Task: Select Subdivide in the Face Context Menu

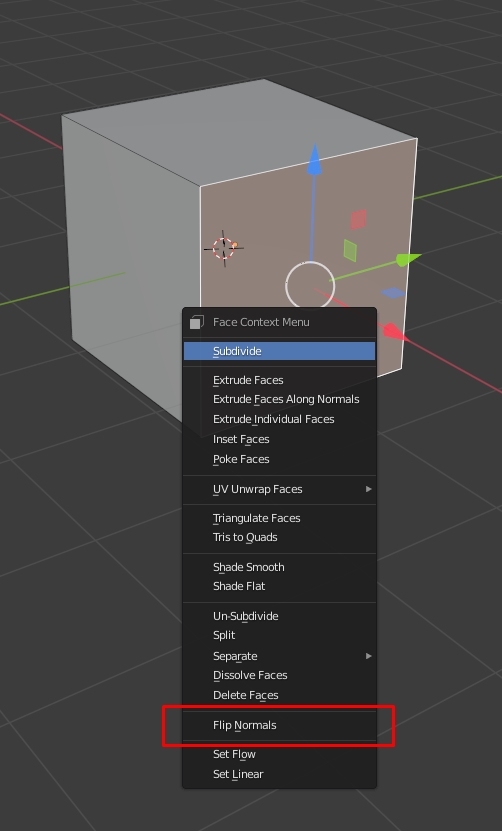Action: [279, 351]
